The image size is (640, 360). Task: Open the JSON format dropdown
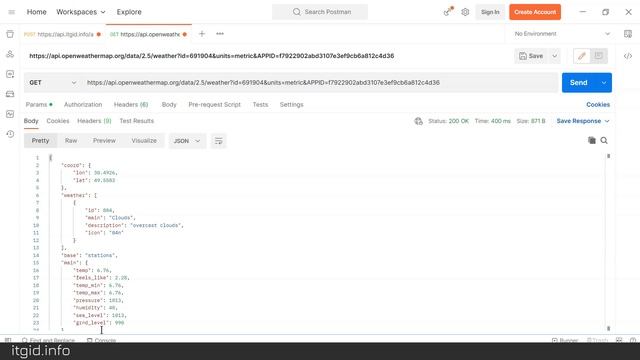tap(187, 141)
